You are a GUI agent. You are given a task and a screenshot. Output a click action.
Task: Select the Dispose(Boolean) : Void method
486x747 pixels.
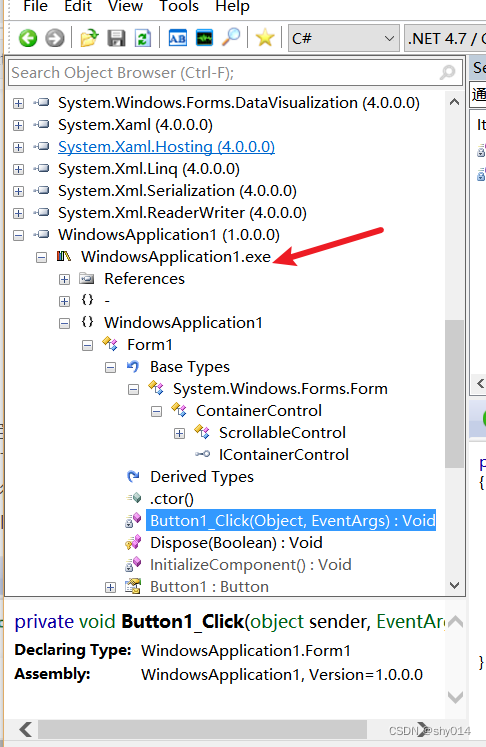click(236, 543)
